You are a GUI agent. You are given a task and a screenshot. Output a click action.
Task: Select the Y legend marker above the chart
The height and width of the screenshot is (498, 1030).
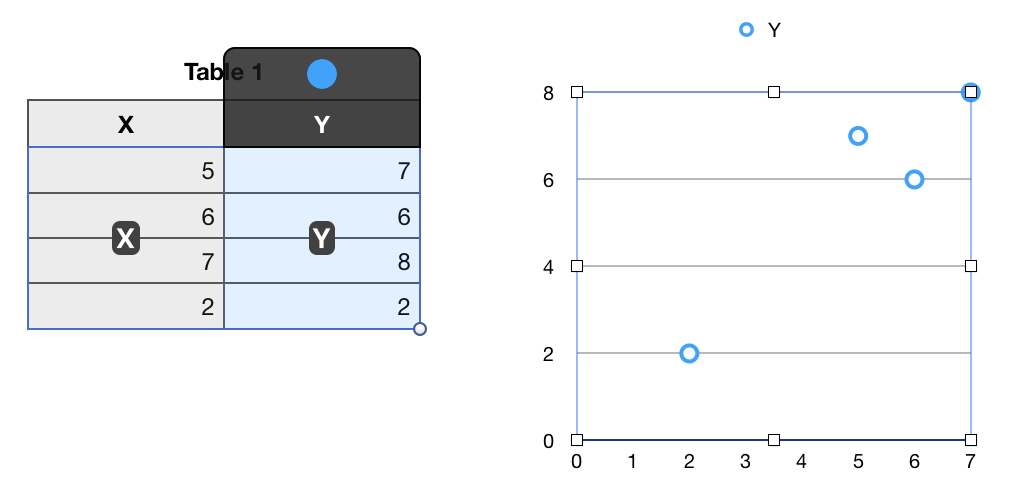(x=746, y=30)
